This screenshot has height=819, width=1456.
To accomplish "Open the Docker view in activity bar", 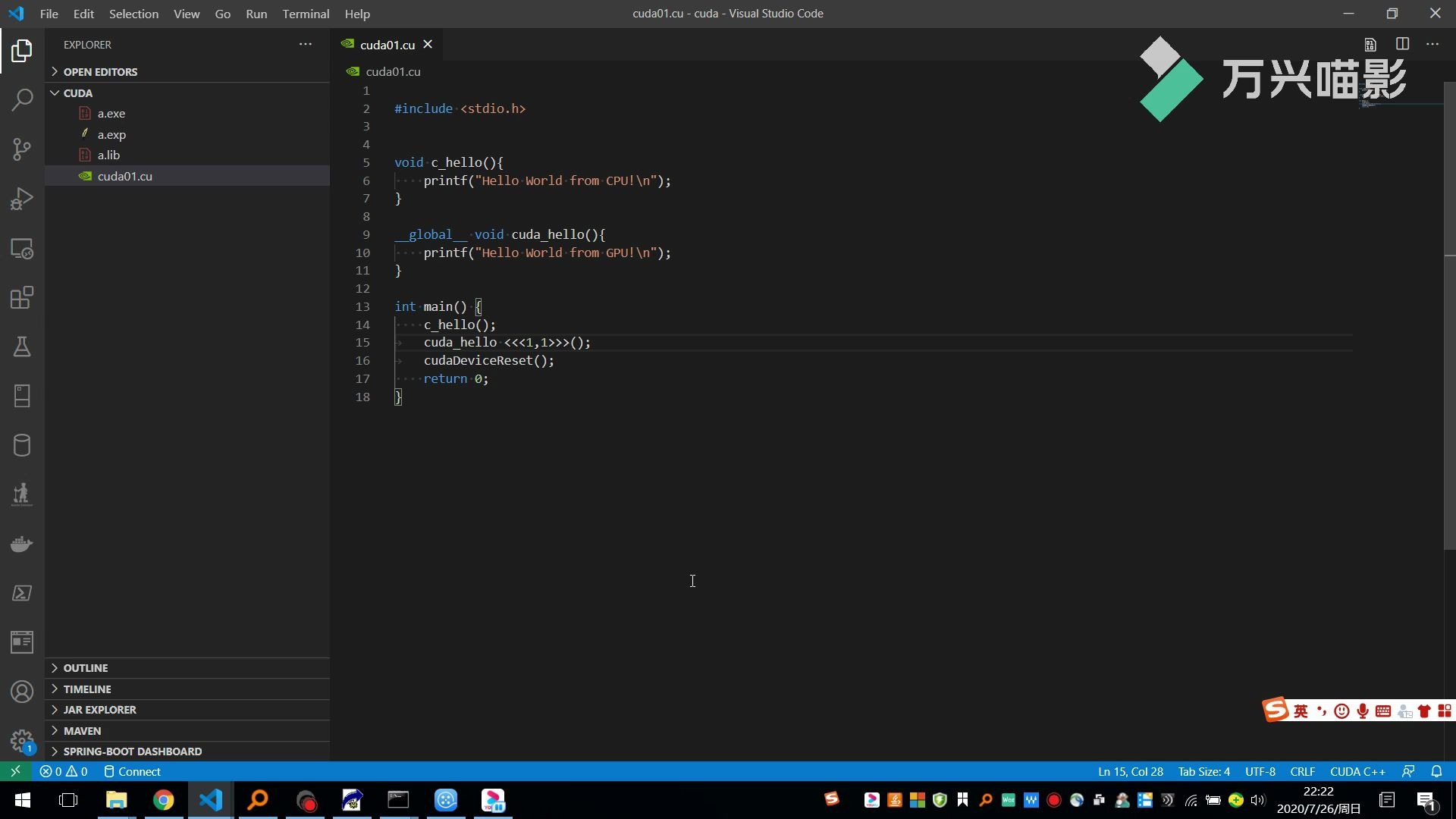I will point(22,544).
